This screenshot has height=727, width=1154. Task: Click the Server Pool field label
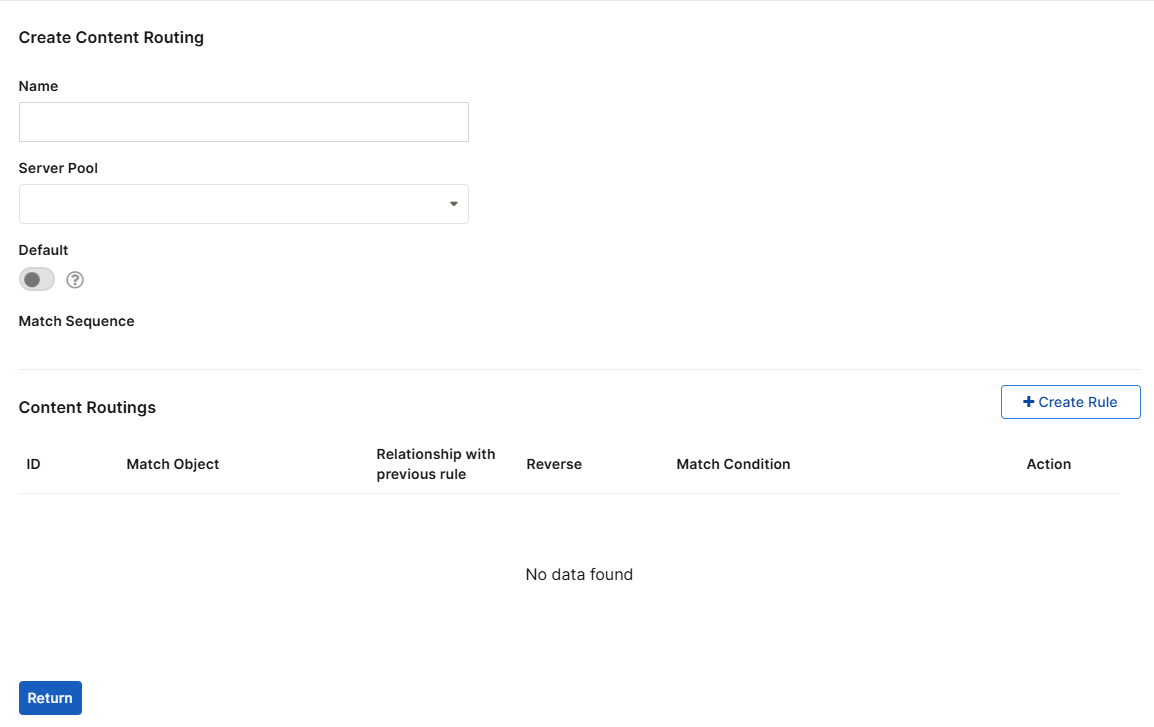click(x=58, y=168)
